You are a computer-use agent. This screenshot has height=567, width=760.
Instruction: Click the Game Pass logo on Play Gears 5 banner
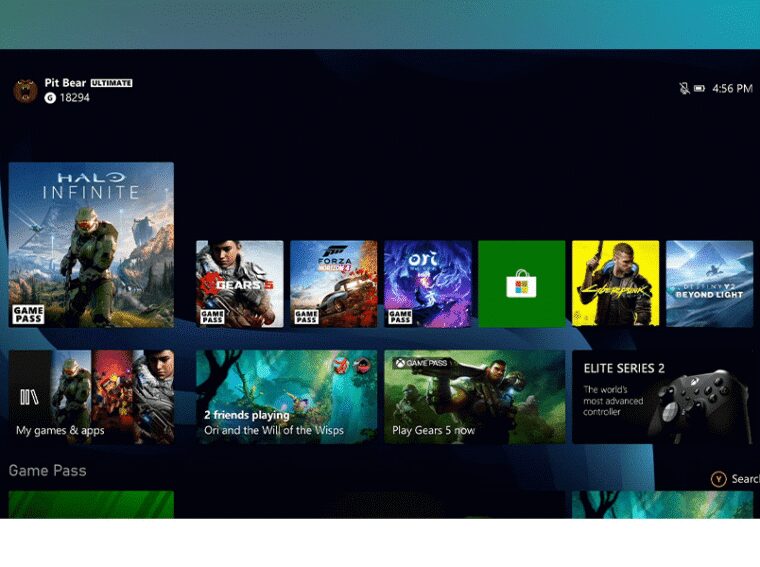click(x=420, y=362)
